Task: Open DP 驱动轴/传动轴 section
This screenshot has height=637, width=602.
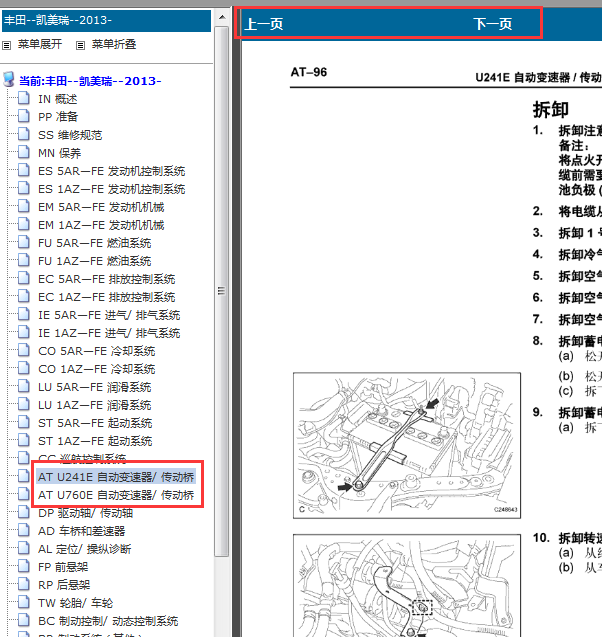Action: pyautogui.click(x=85, y=513)
